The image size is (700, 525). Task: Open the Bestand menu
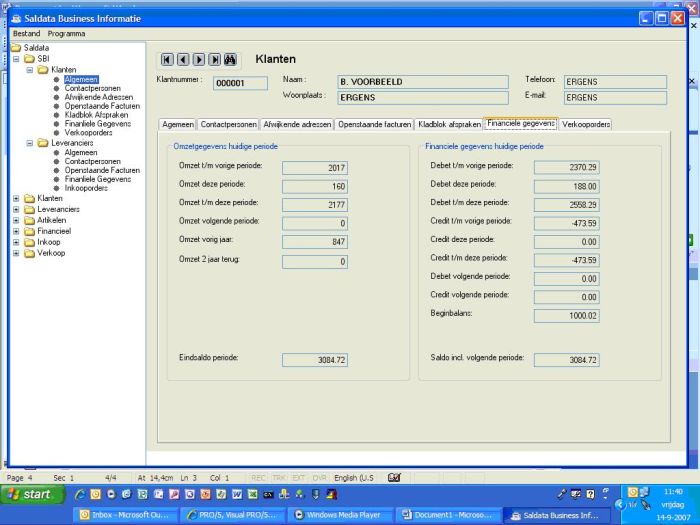tap(27, 33)
